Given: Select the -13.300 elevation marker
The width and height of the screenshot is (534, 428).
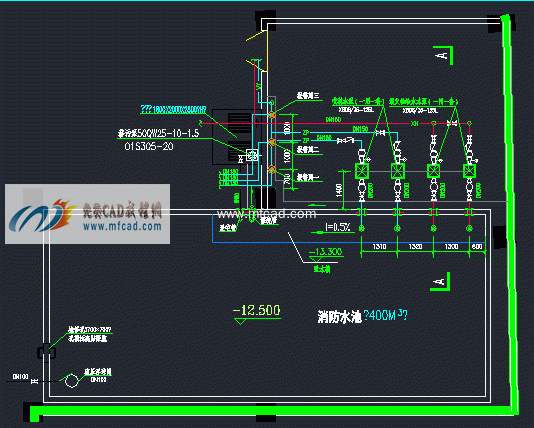Looking at the screenshot, I should [x=325, y=252].
